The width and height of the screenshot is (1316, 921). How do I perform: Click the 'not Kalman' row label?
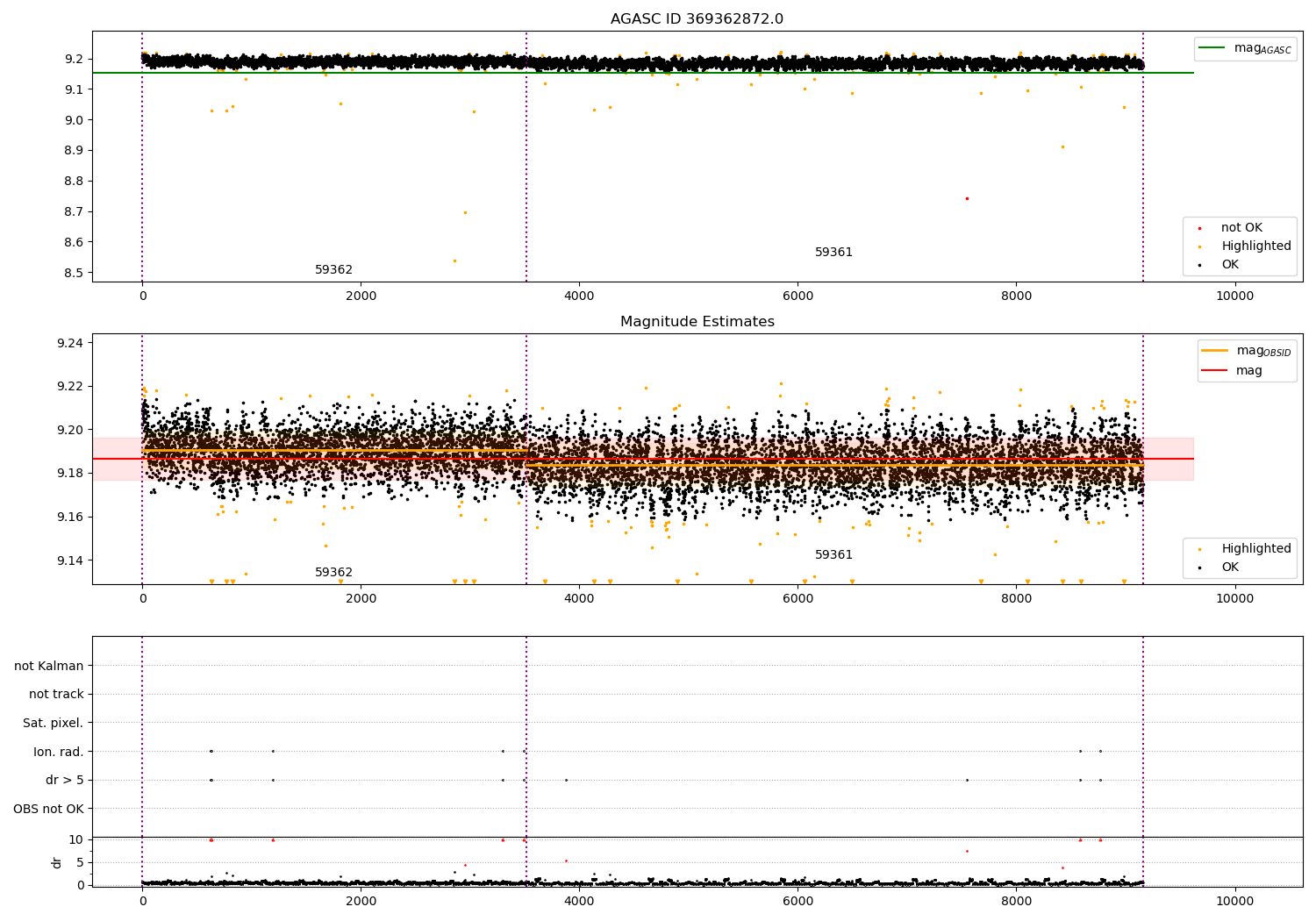49,667
